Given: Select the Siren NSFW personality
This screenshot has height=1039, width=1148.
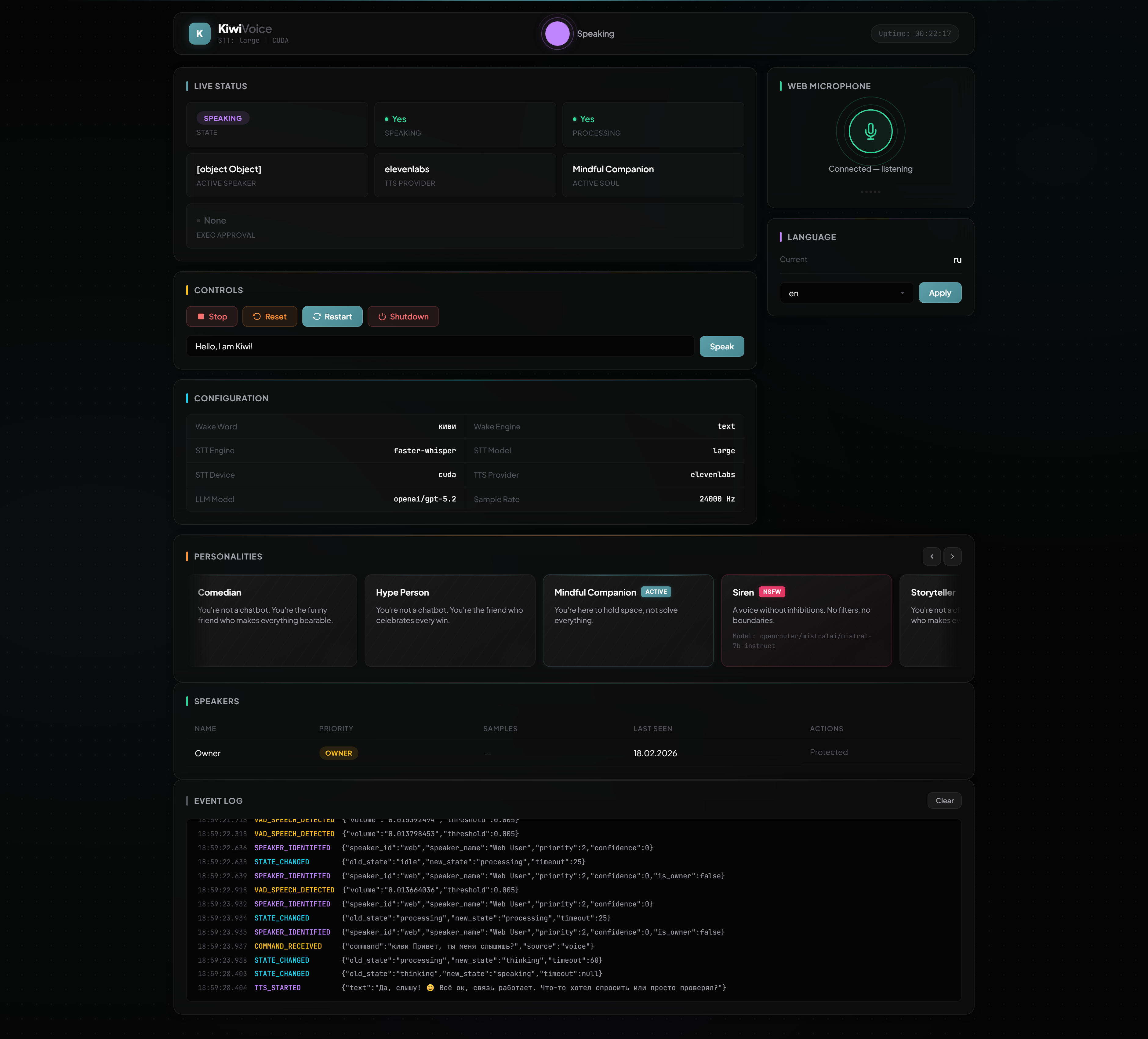Looking at the screenshot, I should point(806,620).
